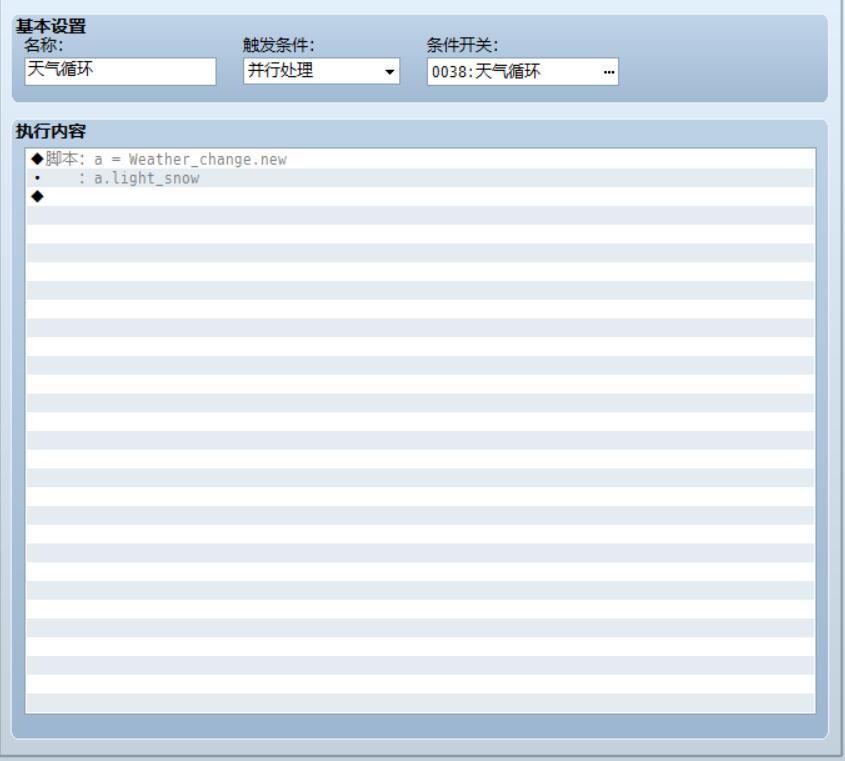The width and height of the screenshot is (845, 761).
Task: Click the 名称 input field containing 天气循环
Action: click(120, 71)
